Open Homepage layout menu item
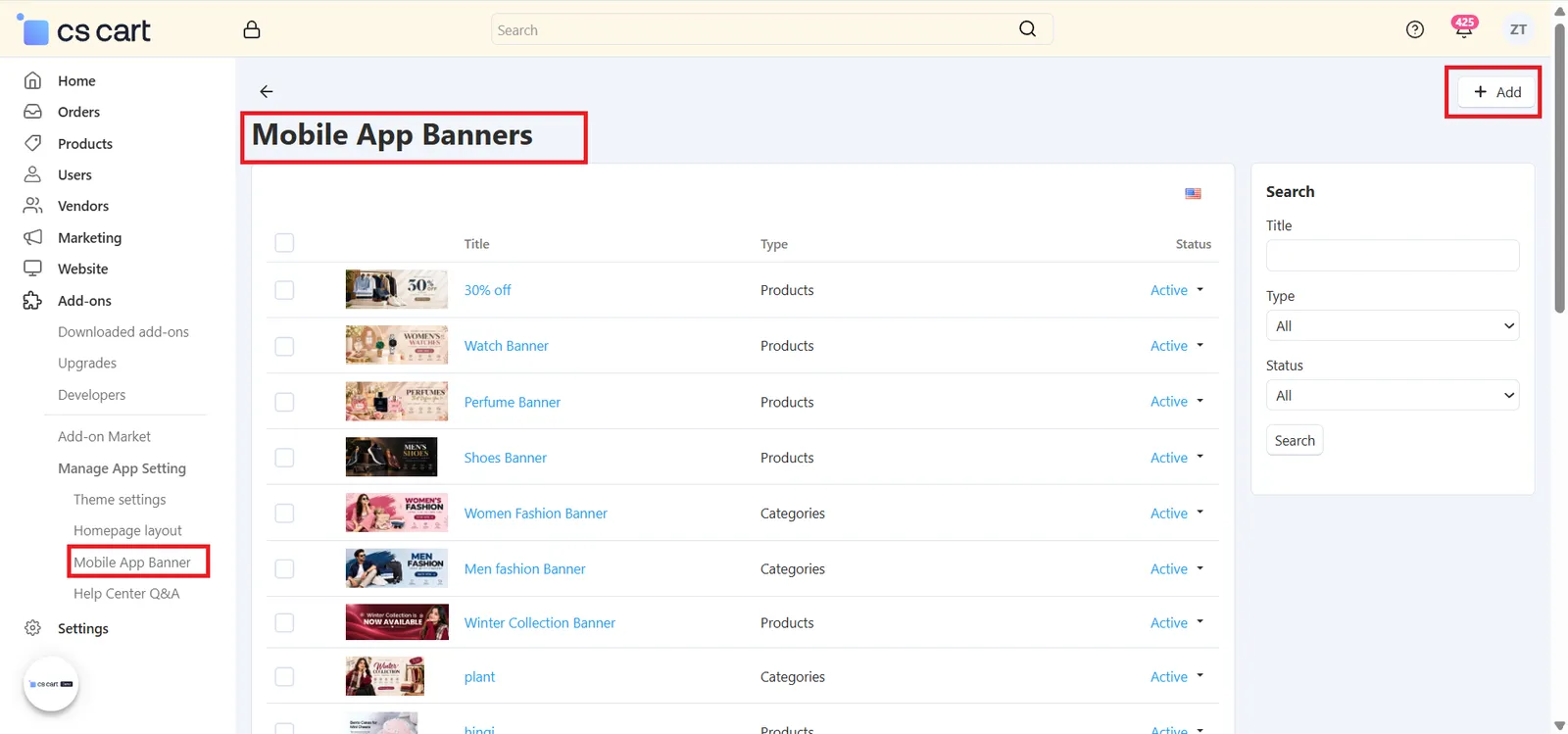Viewport: 1568px width, 734px height. tap(127, 530)
